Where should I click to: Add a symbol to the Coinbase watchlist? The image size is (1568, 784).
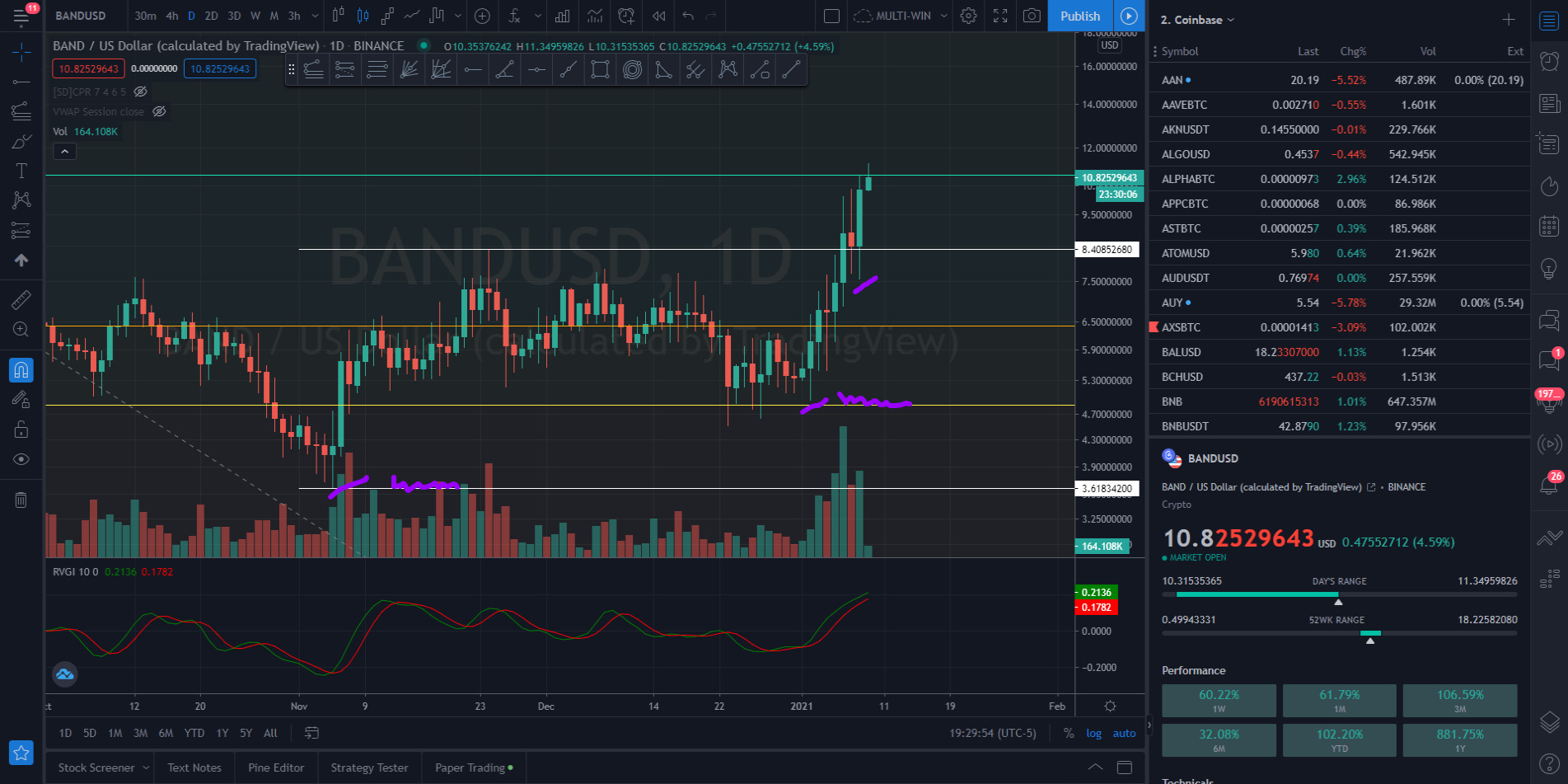click(1509, 20)
